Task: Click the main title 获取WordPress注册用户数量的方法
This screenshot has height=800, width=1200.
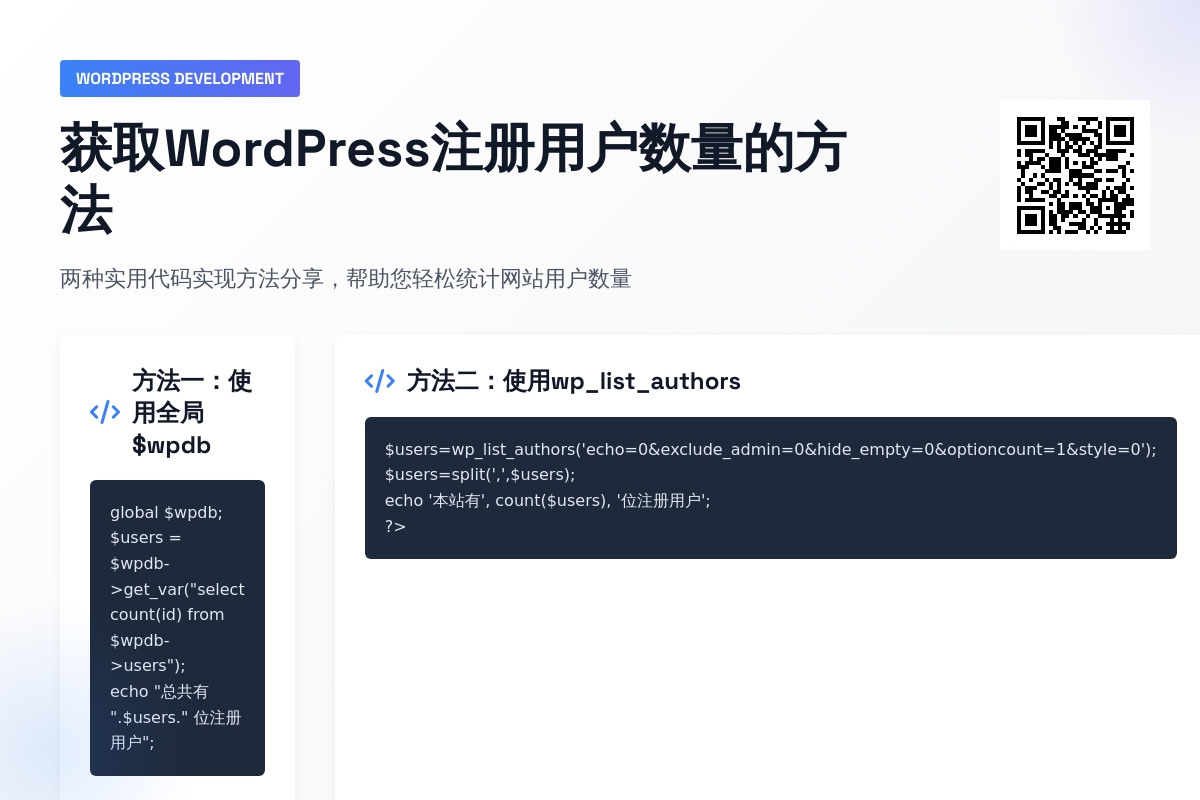Action: [455, 179]
